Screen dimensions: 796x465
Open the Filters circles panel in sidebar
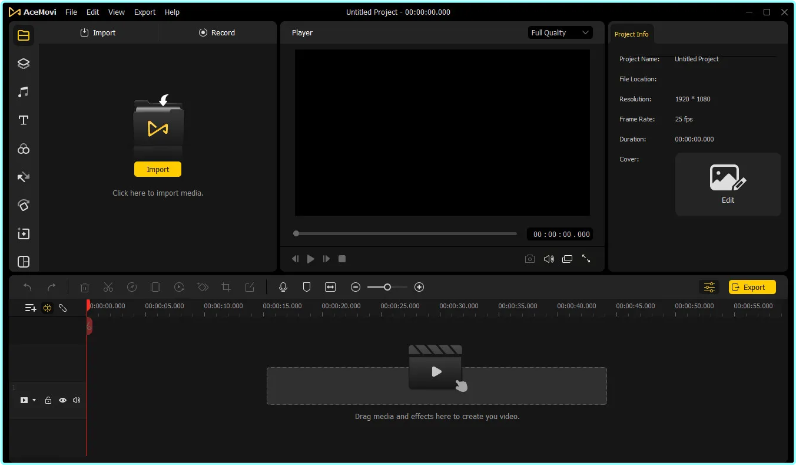tap(23, 149)
